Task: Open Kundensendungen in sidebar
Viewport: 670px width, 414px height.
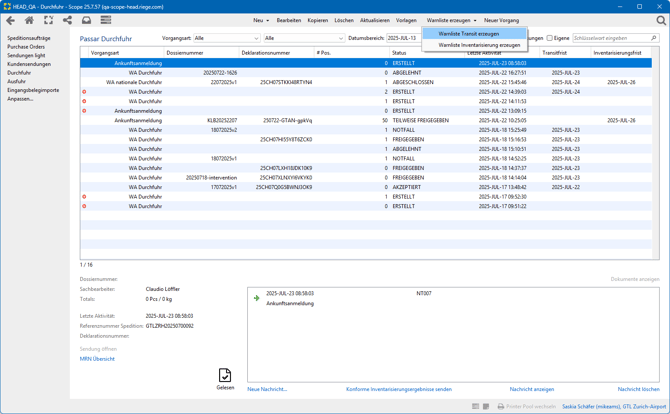Action: click(x=29, y=64)
